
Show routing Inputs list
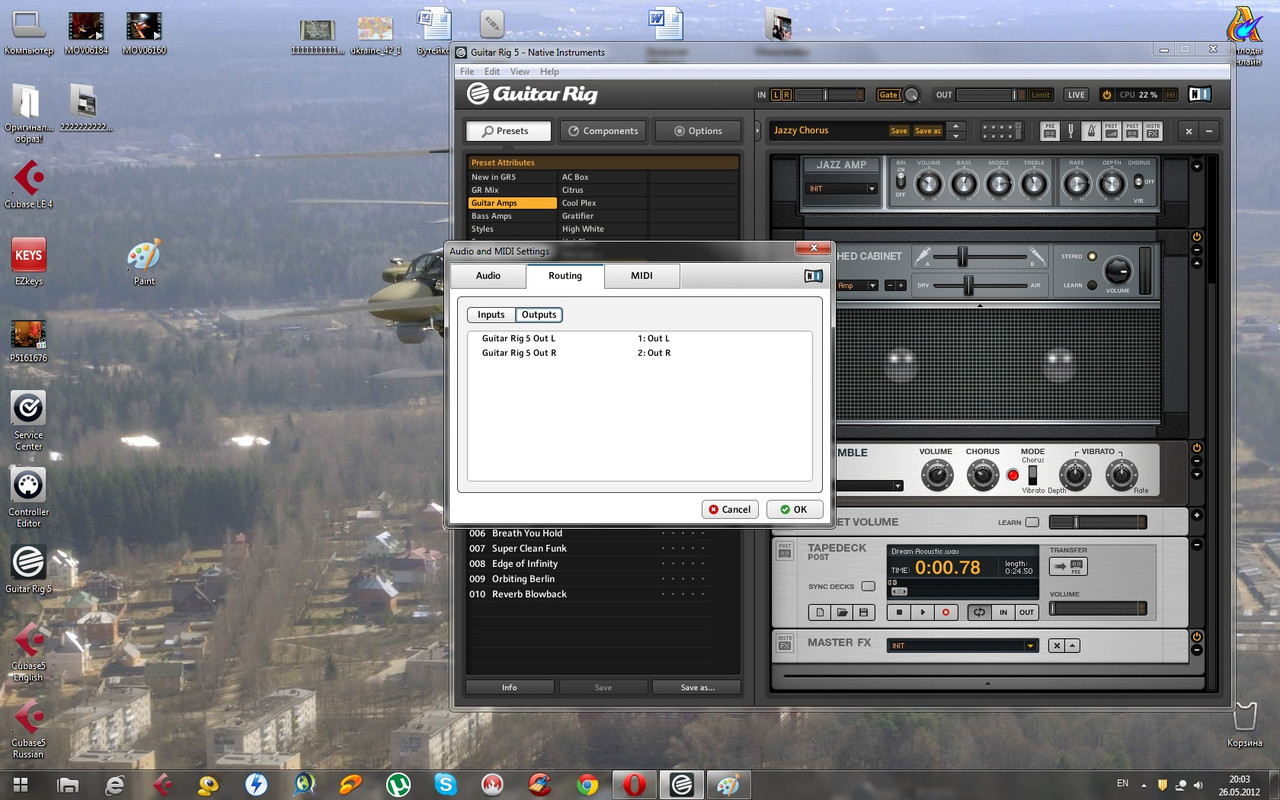click(x=491, y=315)
